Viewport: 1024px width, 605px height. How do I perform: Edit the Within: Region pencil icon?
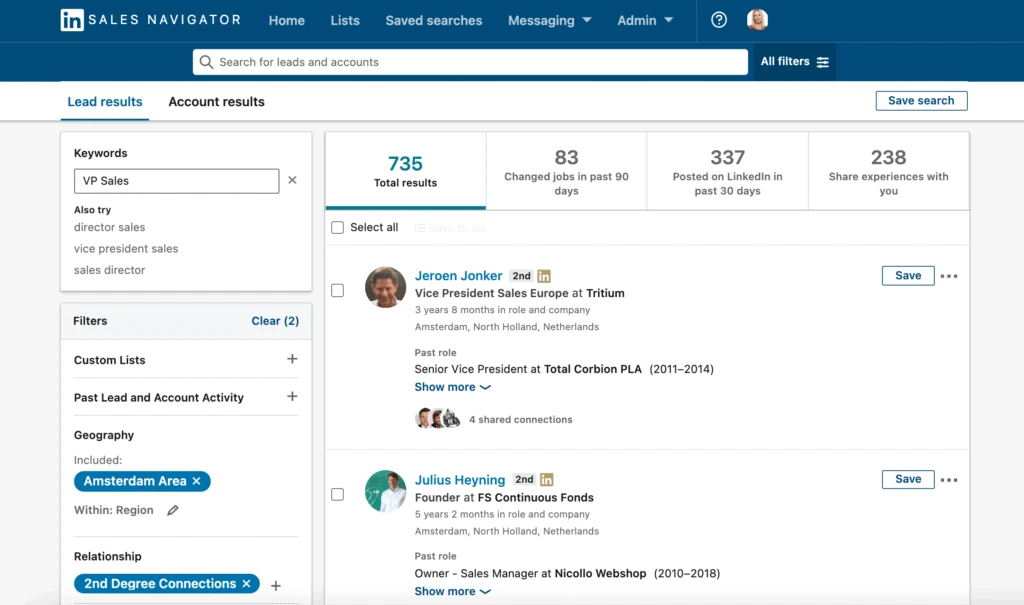pyautogui.click(x=172, y=510)
